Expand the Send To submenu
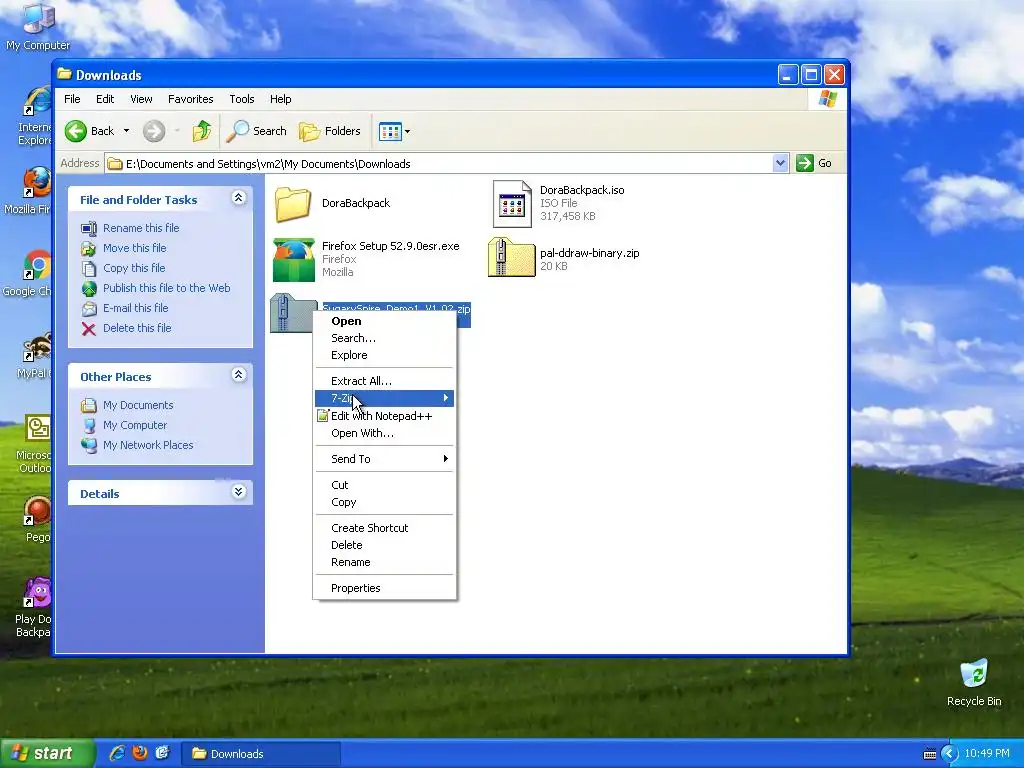Image resolution: width=1024 pixels, height=768 pixels. [384, 459]
